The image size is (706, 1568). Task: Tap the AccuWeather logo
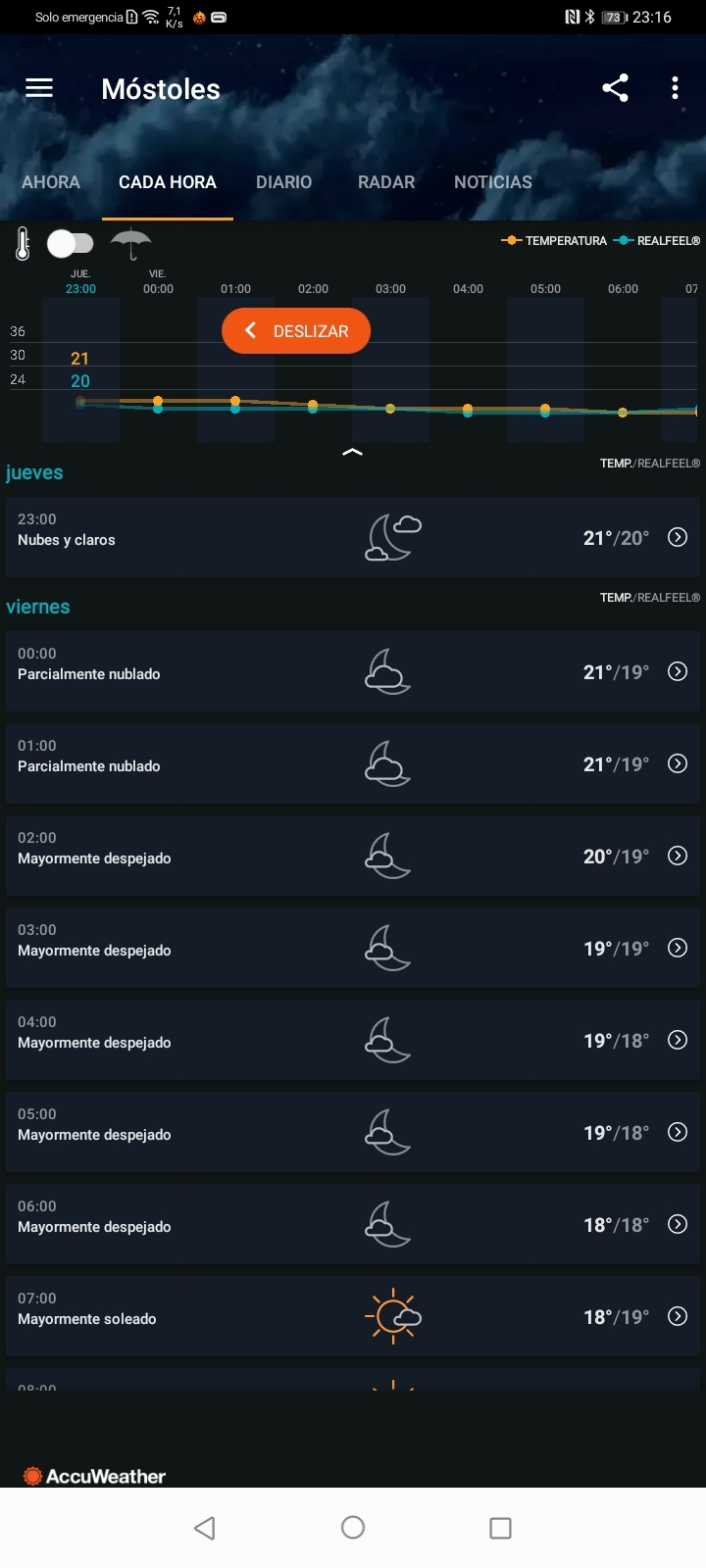95,1476
